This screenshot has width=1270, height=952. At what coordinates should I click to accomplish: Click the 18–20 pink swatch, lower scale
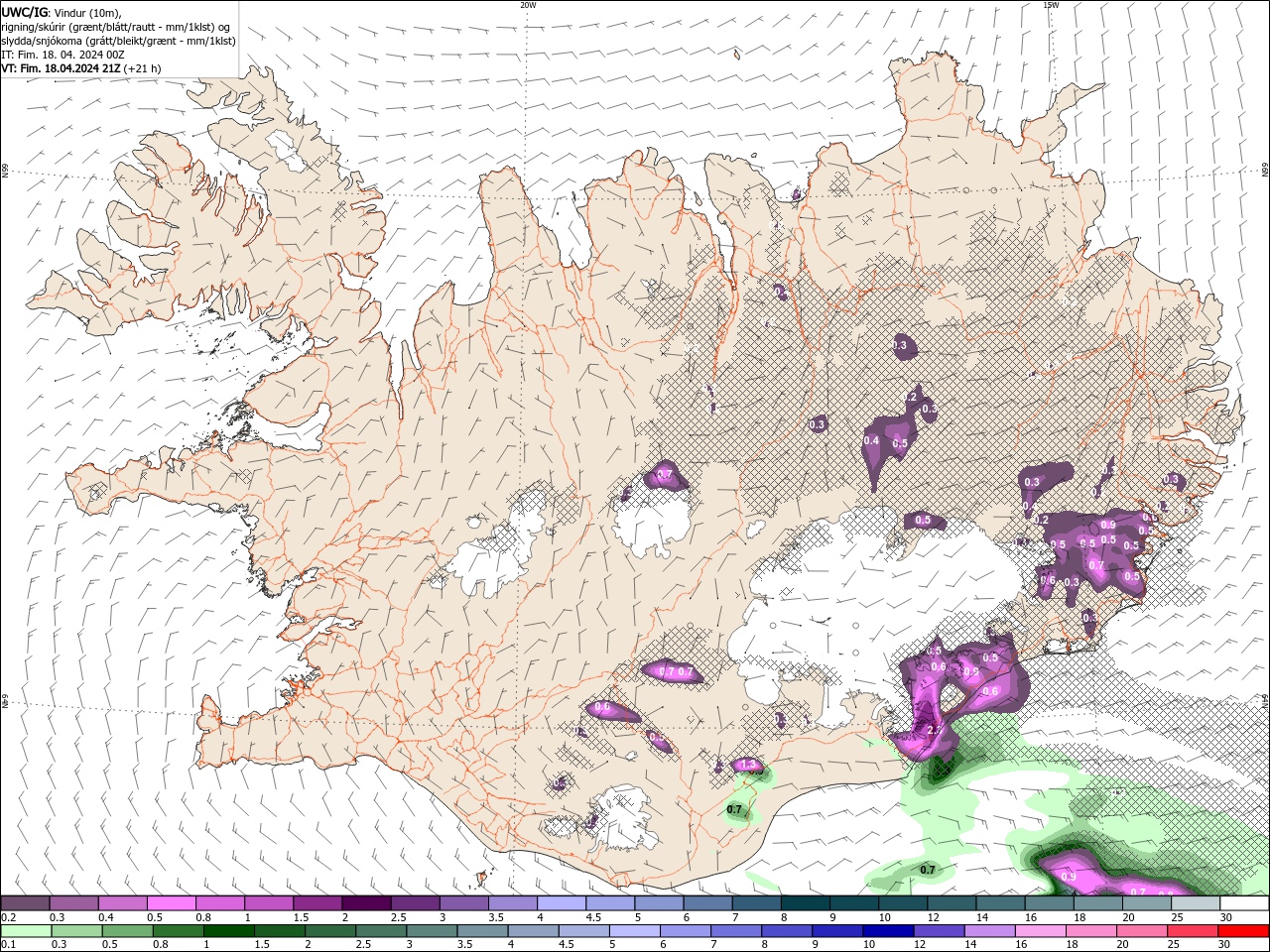1089,931
